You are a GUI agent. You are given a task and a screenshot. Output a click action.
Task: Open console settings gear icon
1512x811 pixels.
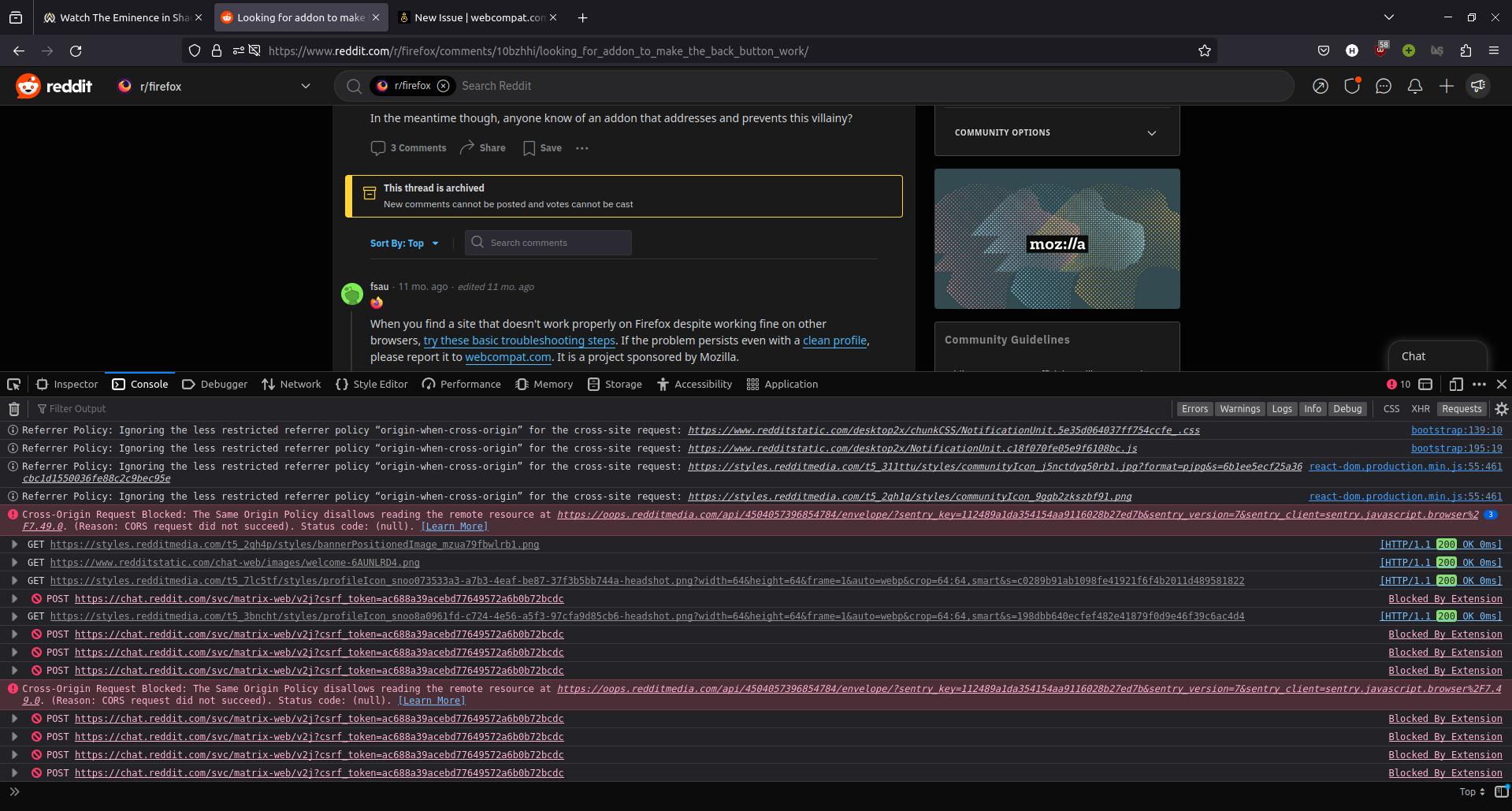[1501, 408]
